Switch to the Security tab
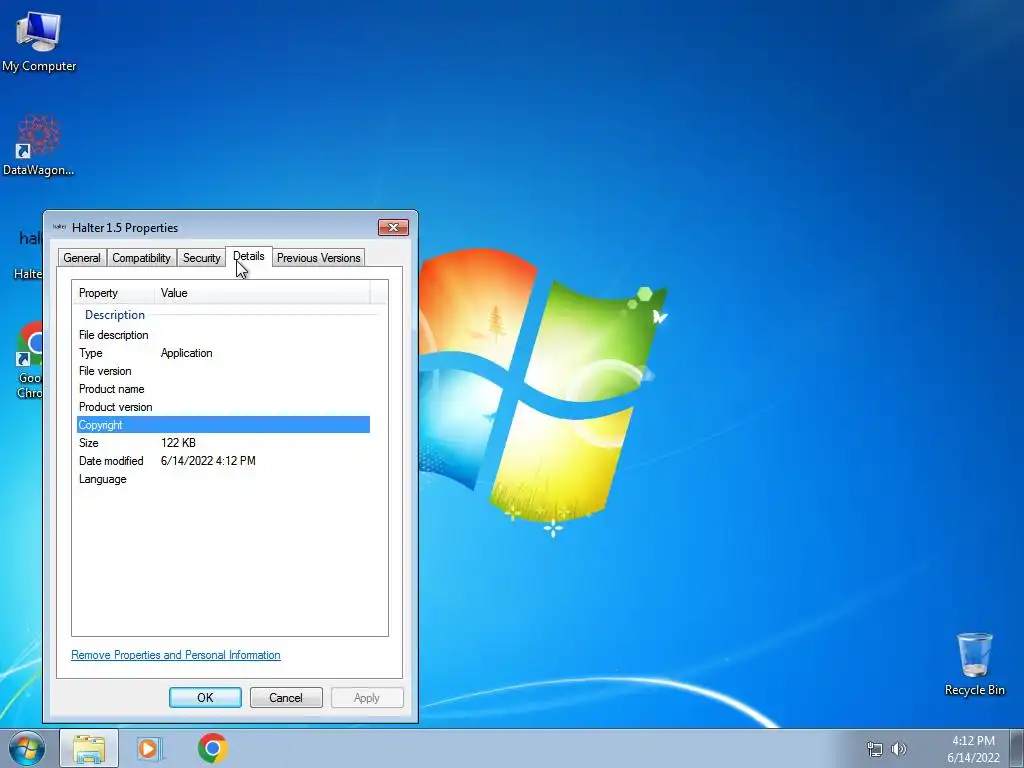The width and height of the screenshot is (1024, 768). (x=201, y=258)
